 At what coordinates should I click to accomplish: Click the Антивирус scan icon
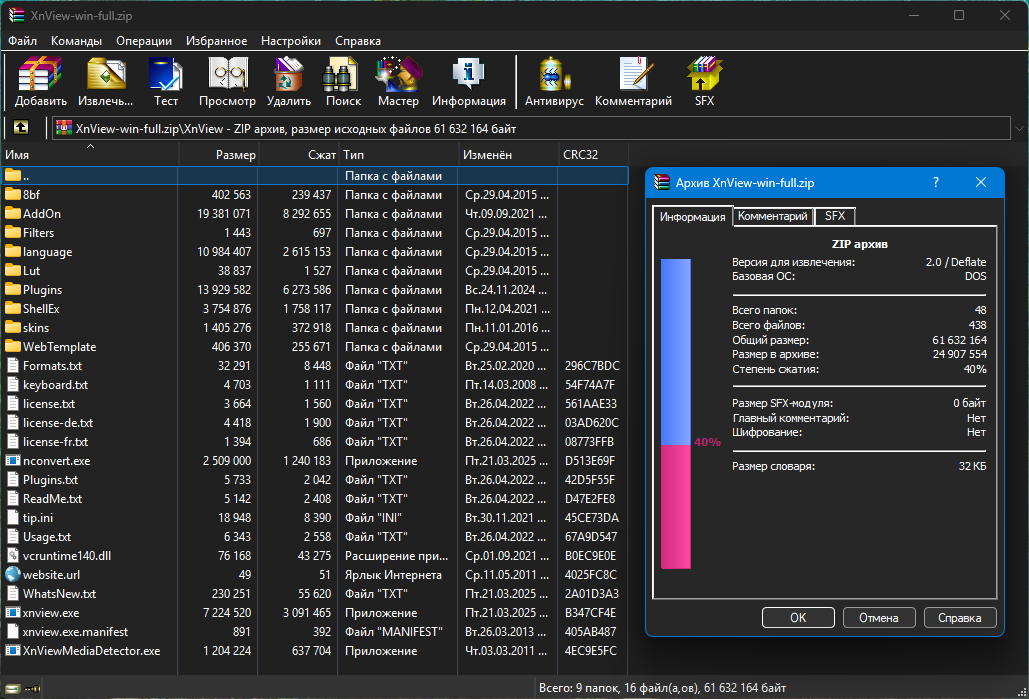tap(554, 81)
